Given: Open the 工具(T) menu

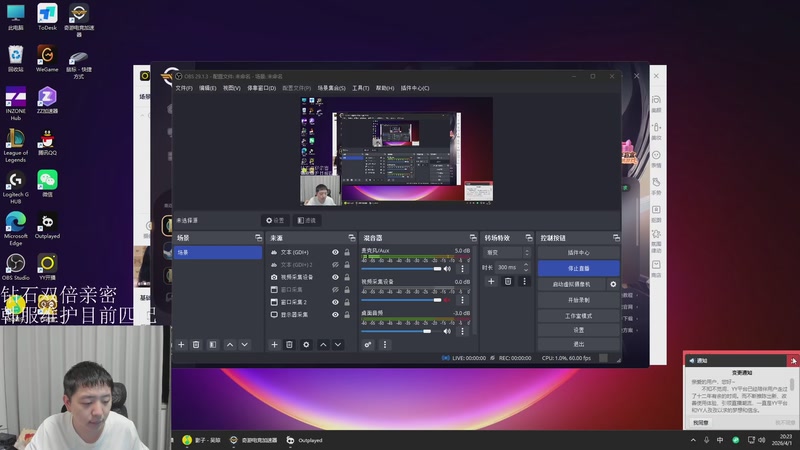Looking at the screenshot, I should coord(360,88).
